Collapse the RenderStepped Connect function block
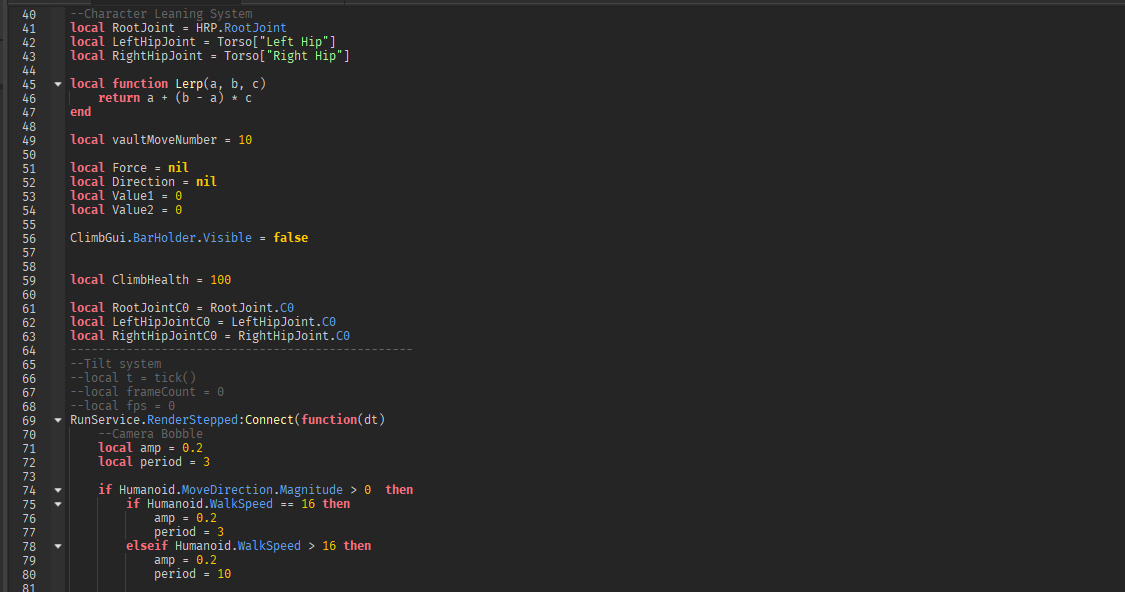Screen dimensions: 1125x592 (x=58, y=420)
